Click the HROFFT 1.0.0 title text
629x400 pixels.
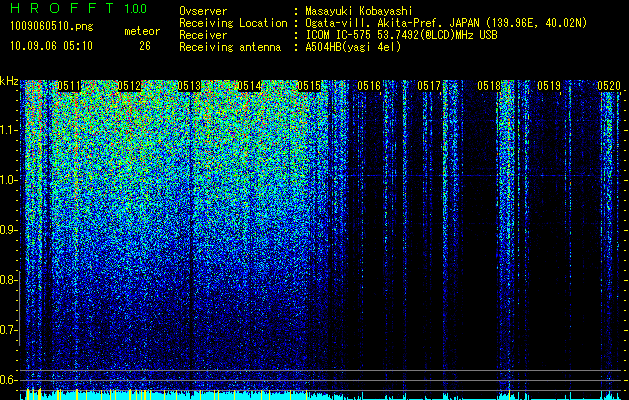(x=78, y=8)
